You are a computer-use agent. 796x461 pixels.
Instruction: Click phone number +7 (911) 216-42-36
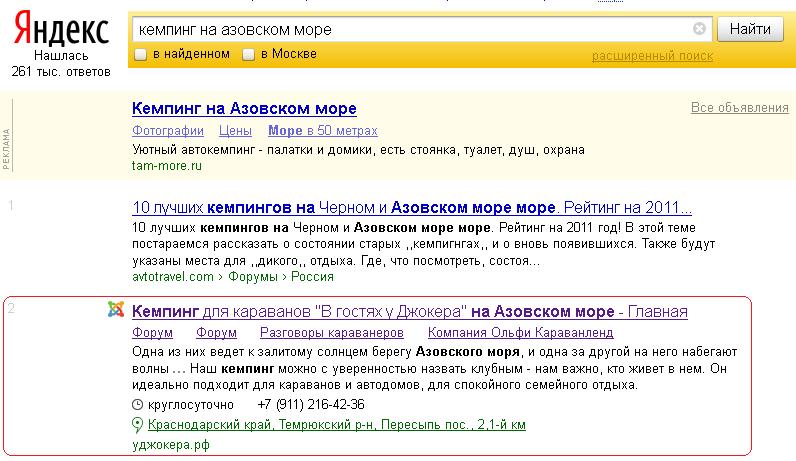(311, 405)
